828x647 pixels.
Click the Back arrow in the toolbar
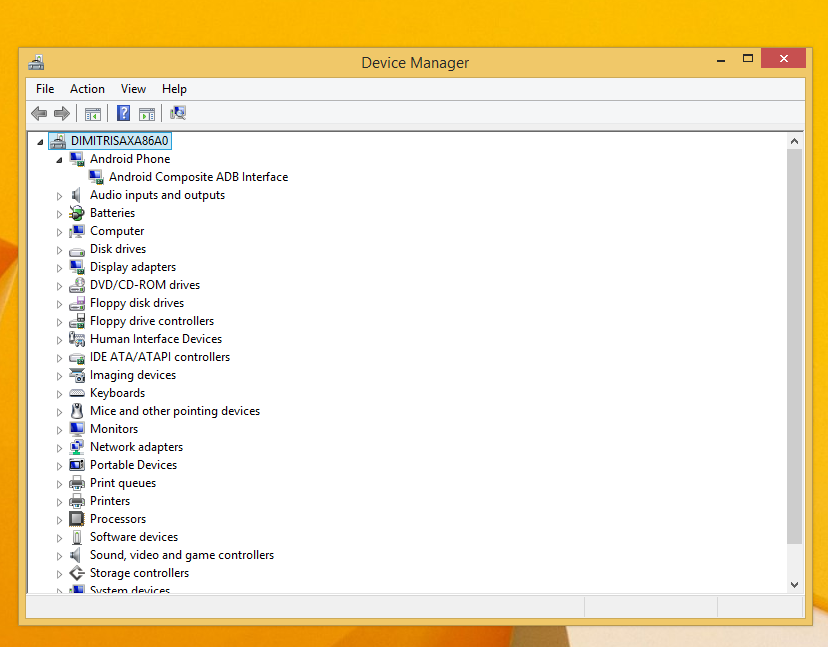coord(39,114)
